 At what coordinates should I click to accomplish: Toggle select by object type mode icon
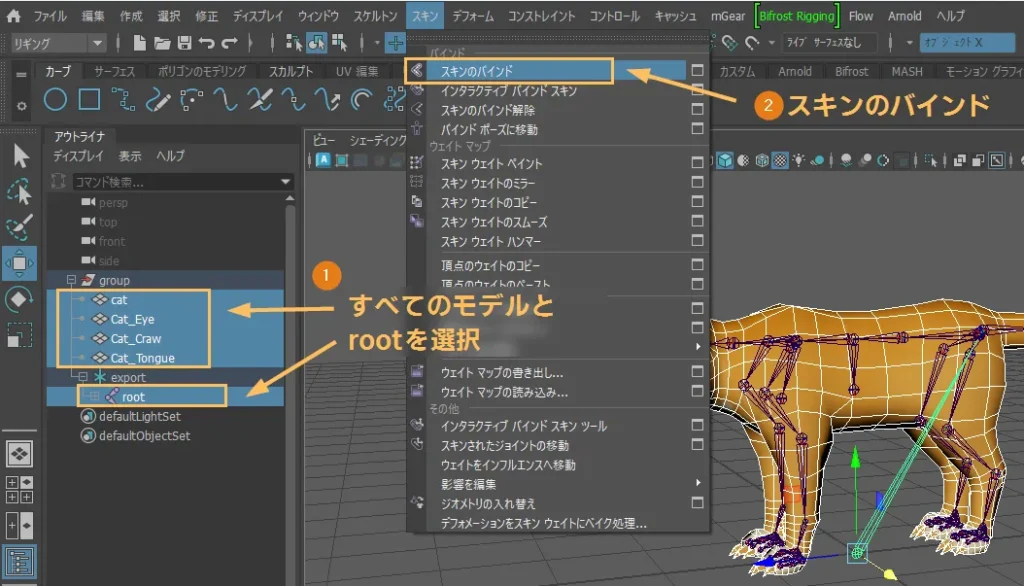pos(317,43)
